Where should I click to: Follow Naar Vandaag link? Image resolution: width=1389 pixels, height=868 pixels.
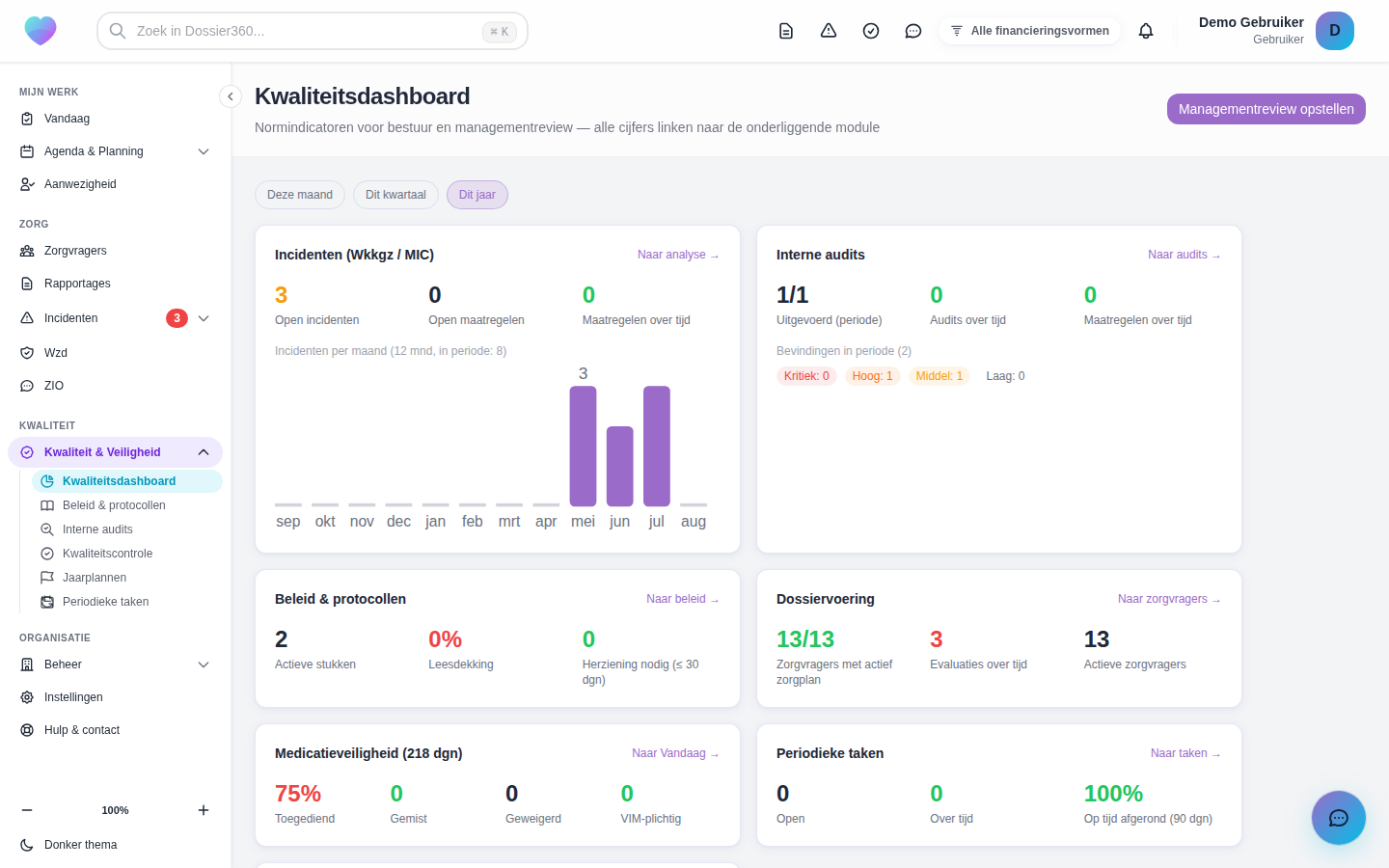(675, 753)
